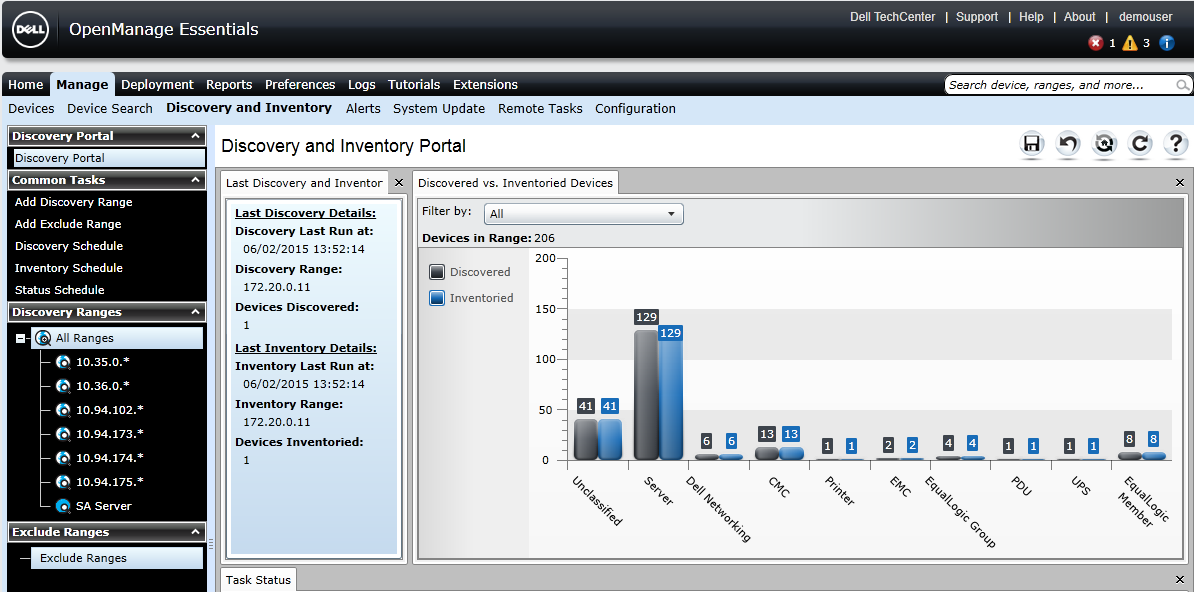The width and height of the screenshot is (1194, 592).
Task: Click the range icon beside 10.94.174.*
Action: coord(63,458)
